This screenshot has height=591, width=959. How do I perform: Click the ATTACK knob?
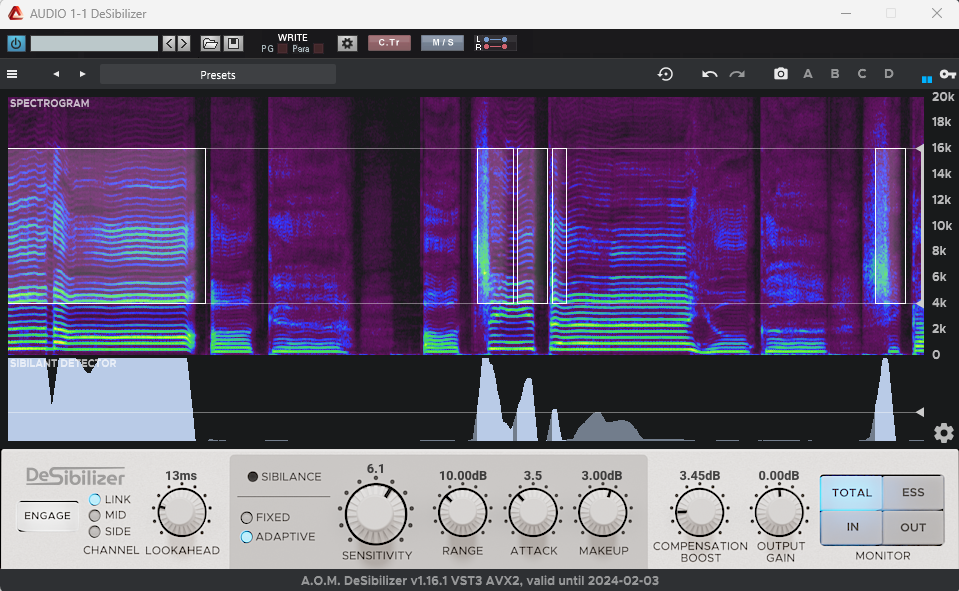click(533, 513)
